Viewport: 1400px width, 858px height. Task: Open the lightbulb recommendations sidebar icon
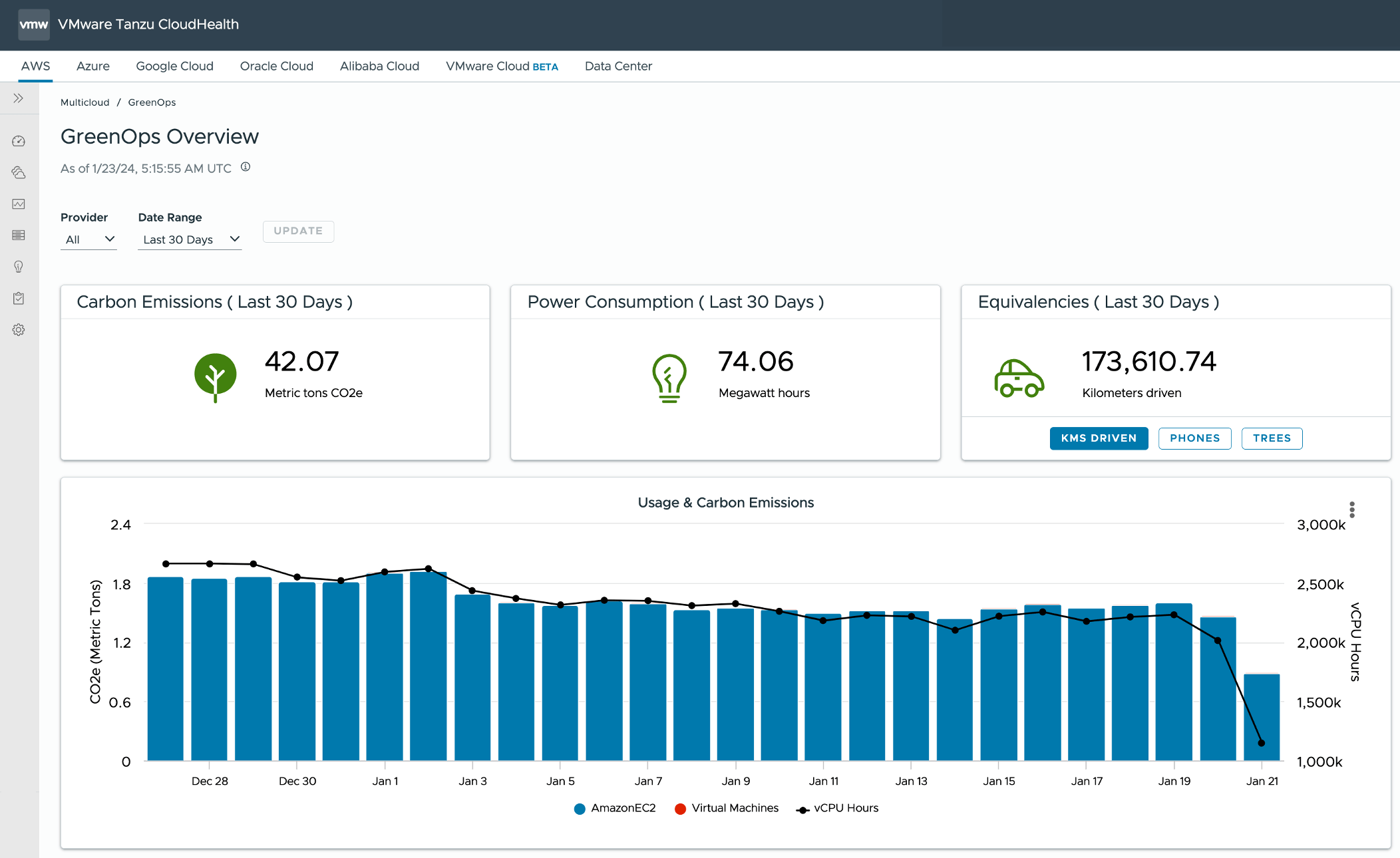coord(19,267)
